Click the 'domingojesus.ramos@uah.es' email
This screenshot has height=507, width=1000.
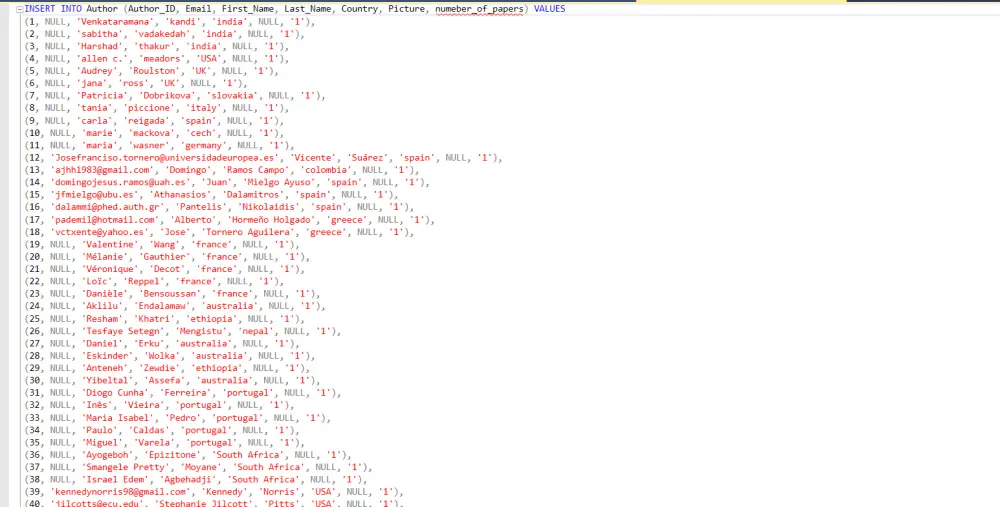coord(121,182)
